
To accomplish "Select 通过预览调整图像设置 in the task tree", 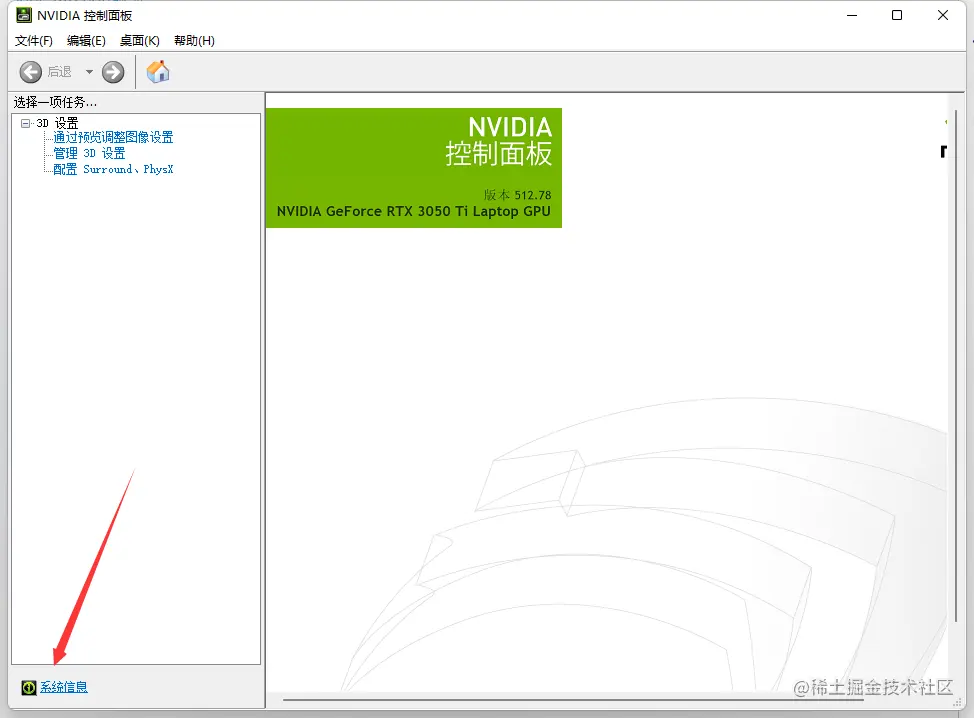I will 113,137.
